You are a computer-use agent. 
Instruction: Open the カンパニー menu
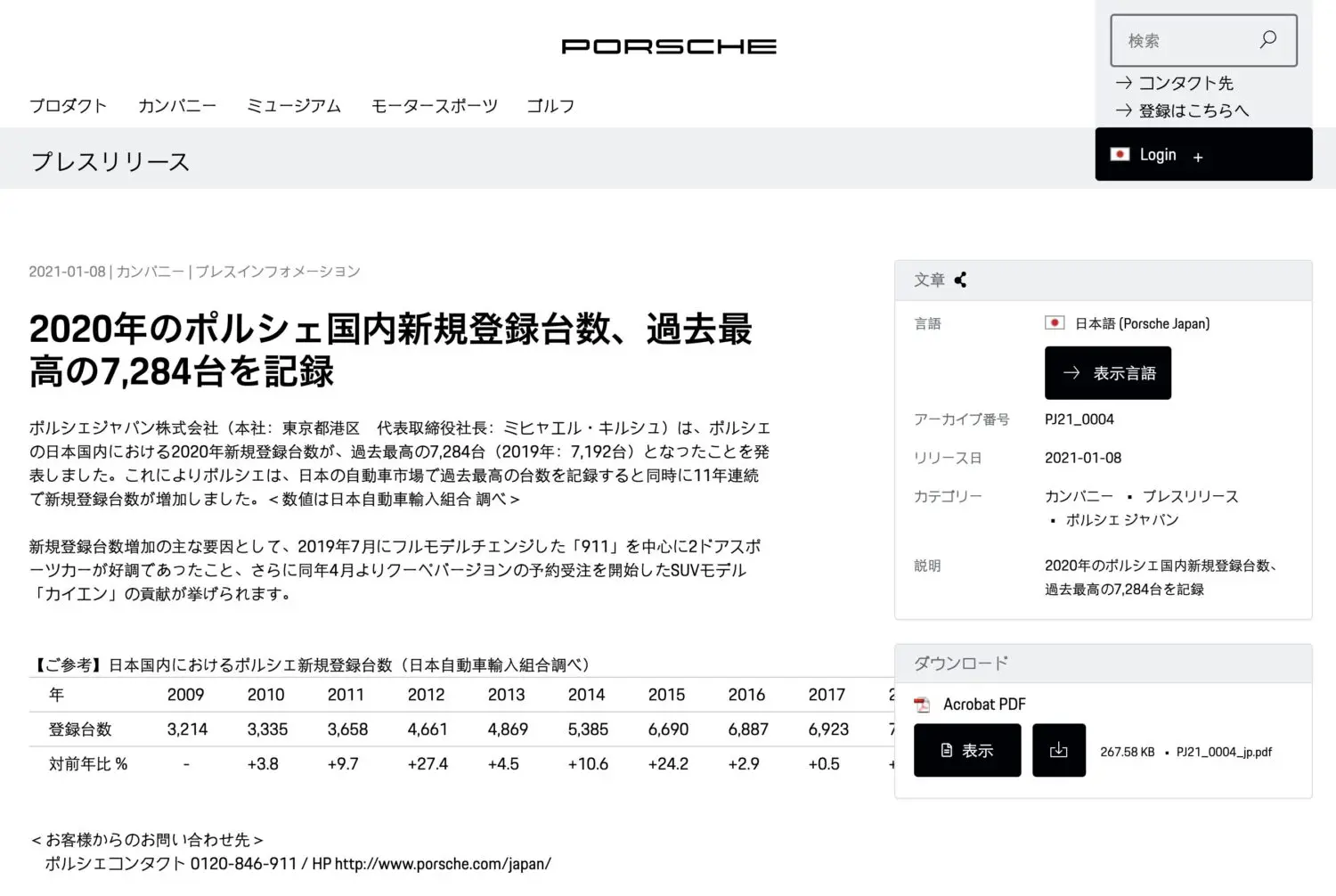tap(176, 106)
